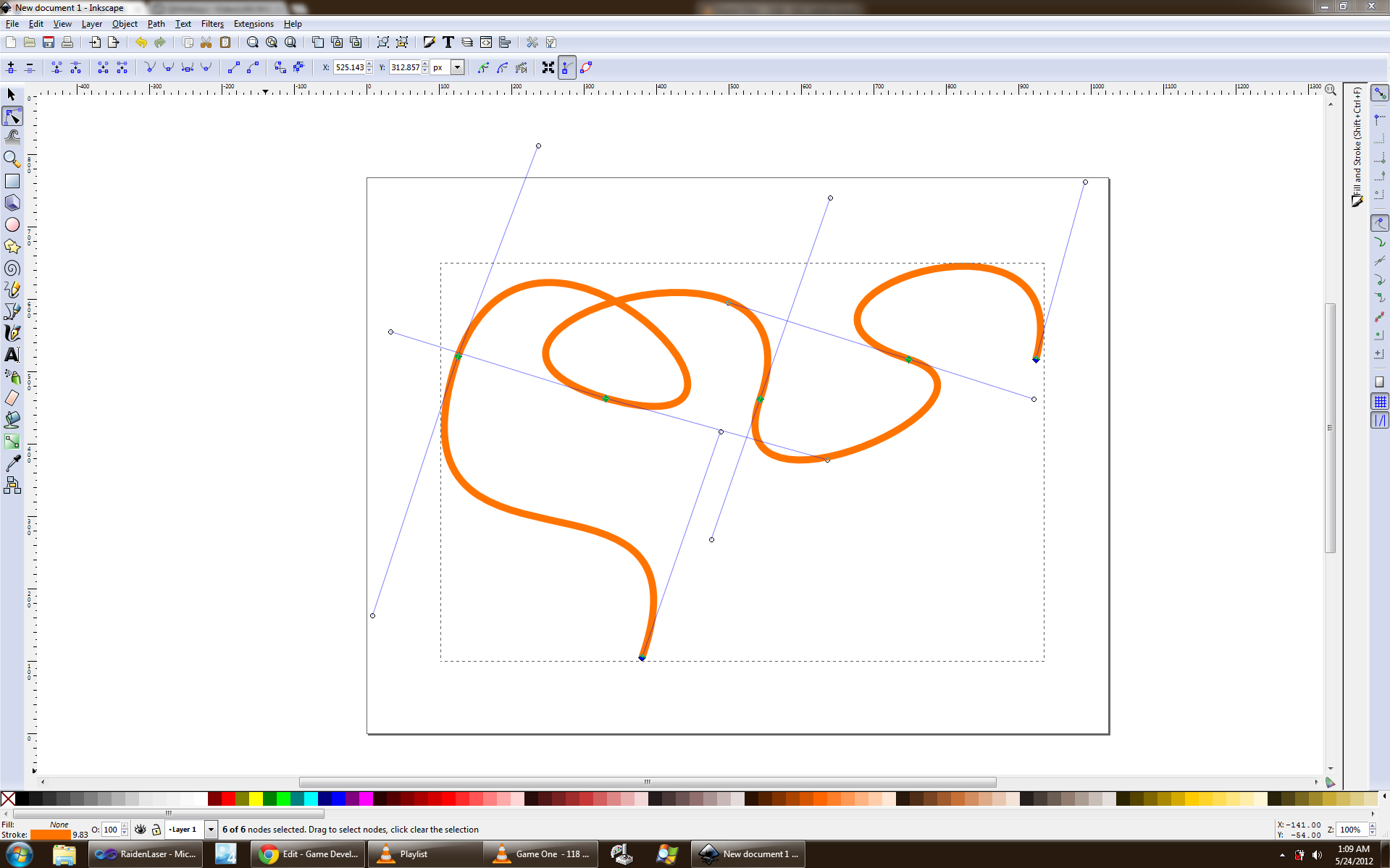The image size is (1390, 868).
Task: Click the Save document icon
Action: click(49, 42)
